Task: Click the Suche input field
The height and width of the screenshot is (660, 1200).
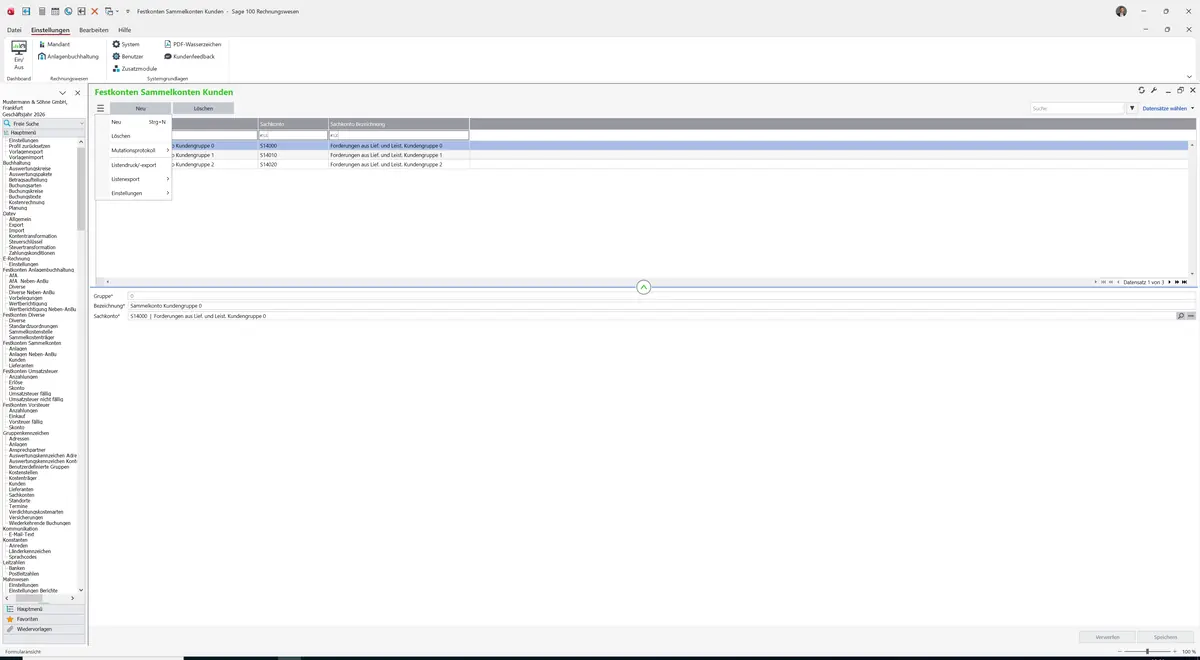Action: click(x=1078, y=108)
